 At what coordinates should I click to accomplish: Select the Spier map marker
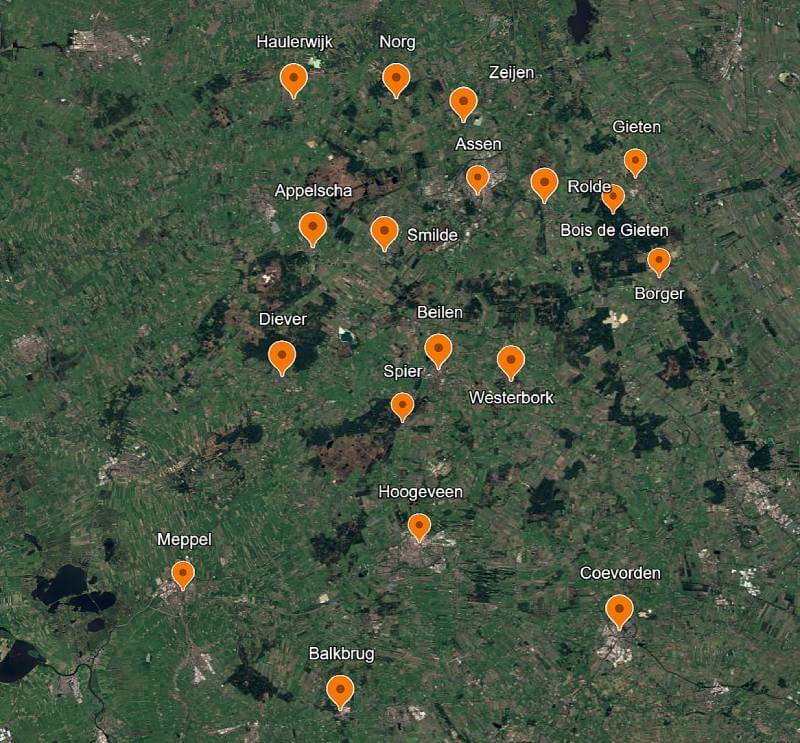click(403, 407)
